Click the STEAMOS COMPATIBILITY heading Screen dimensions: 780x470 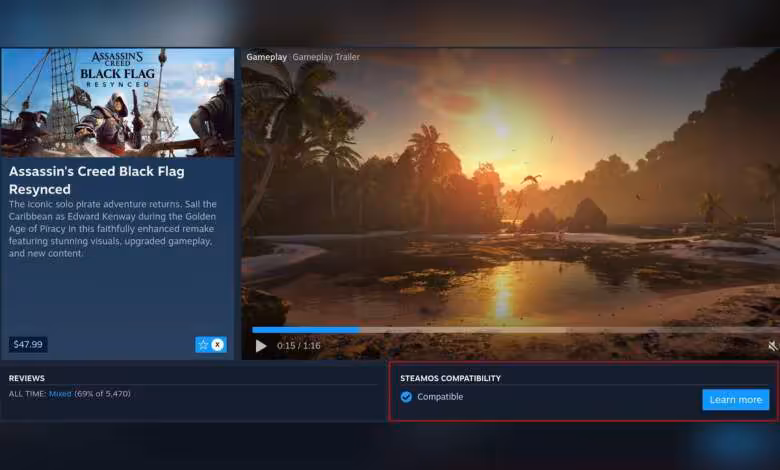(450, 378)
